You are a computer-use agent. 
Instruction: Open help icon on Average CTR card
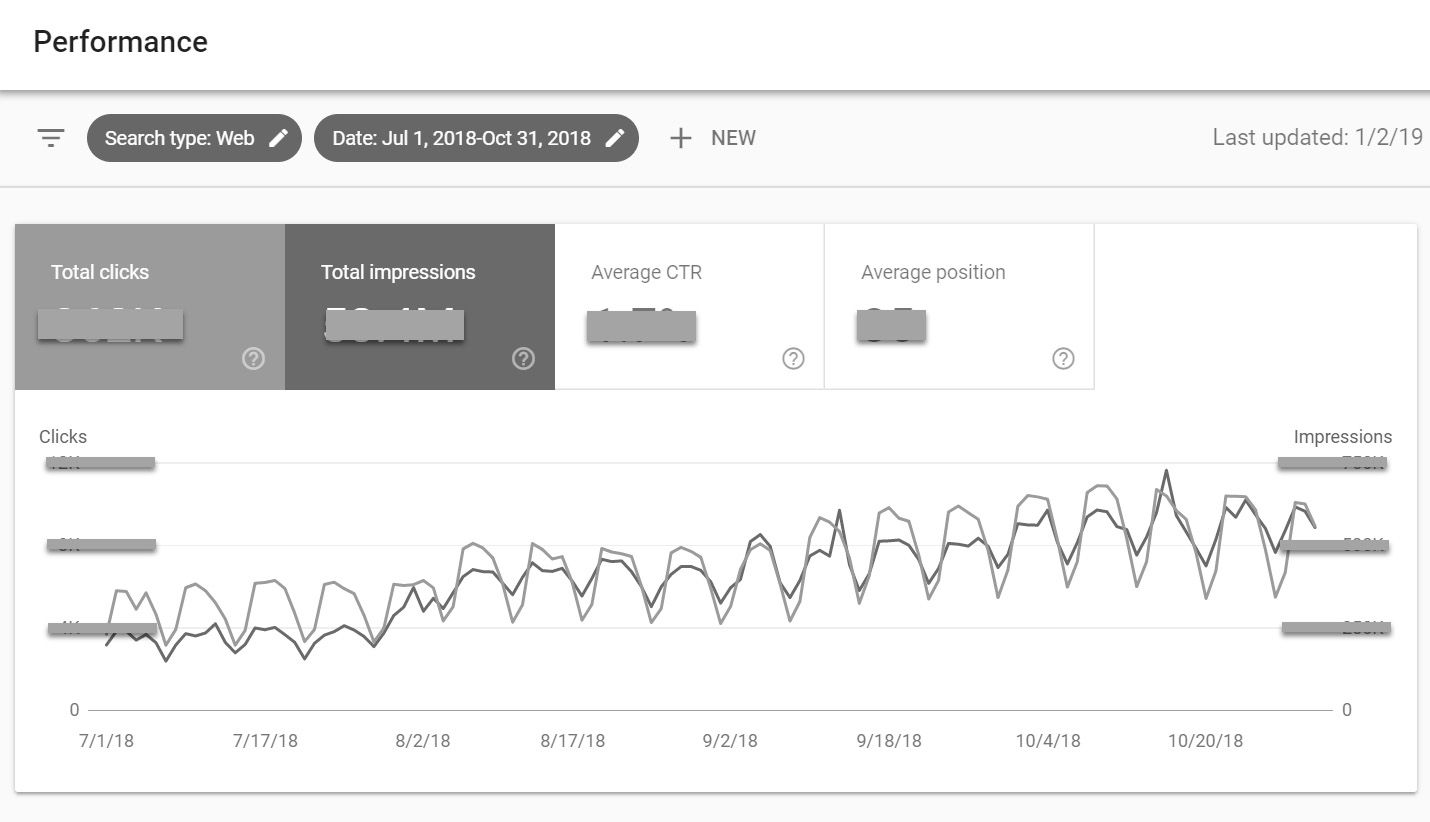pyautogui.click(x=794, y=358)
